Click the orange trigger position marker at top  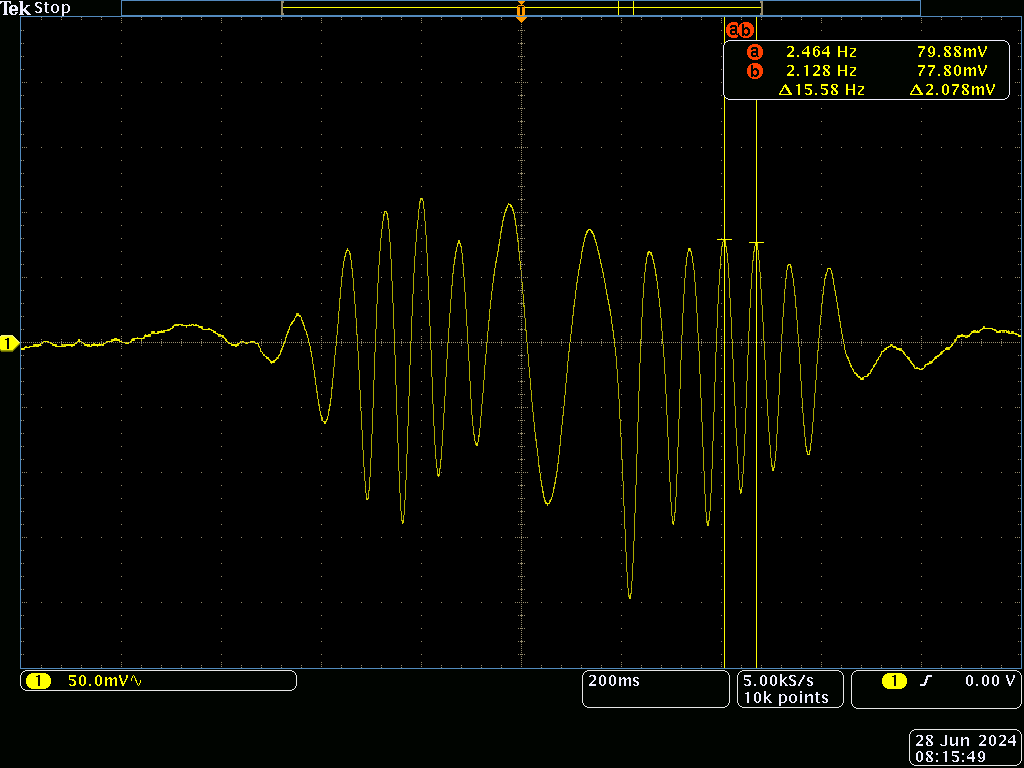click(x=521, y=11)
